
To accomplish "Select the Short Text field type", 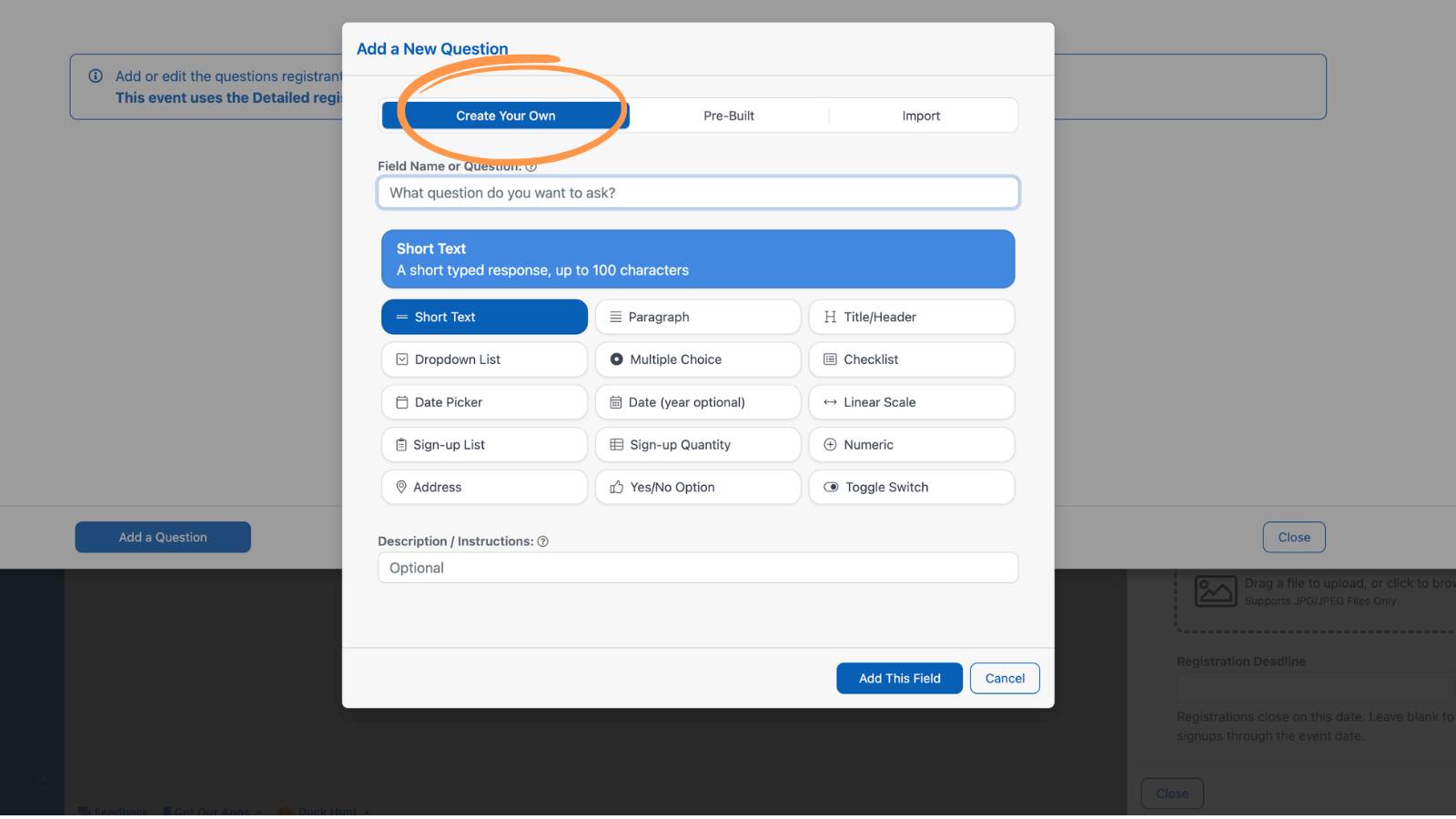I will click(484, 317).
